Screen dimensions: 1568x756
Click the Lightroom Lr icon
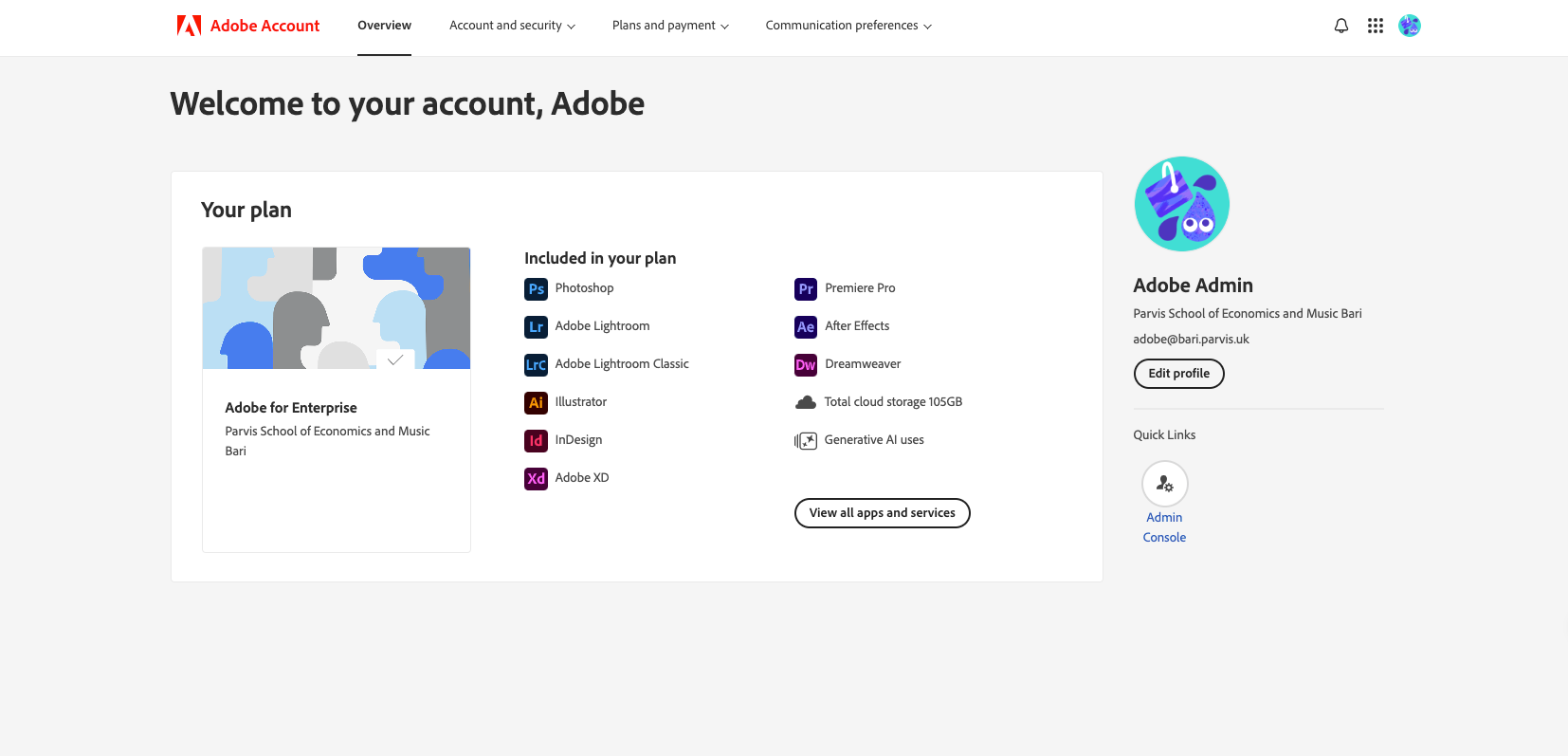[x=537, y=327]
